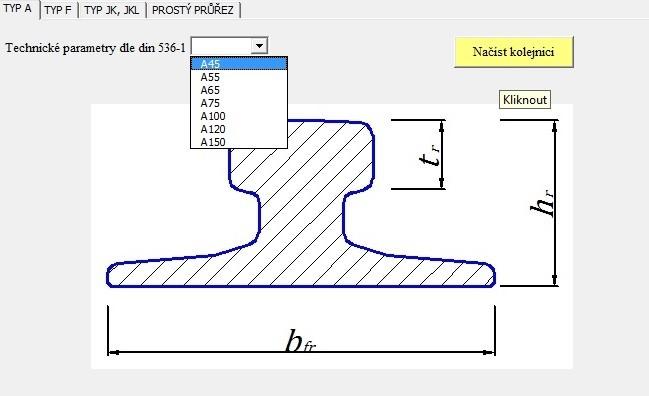649x396 pixels.
Task: Click the Technické parametry dle din 536-1 label
Action: pyautogui.click(x=96, y=48)
